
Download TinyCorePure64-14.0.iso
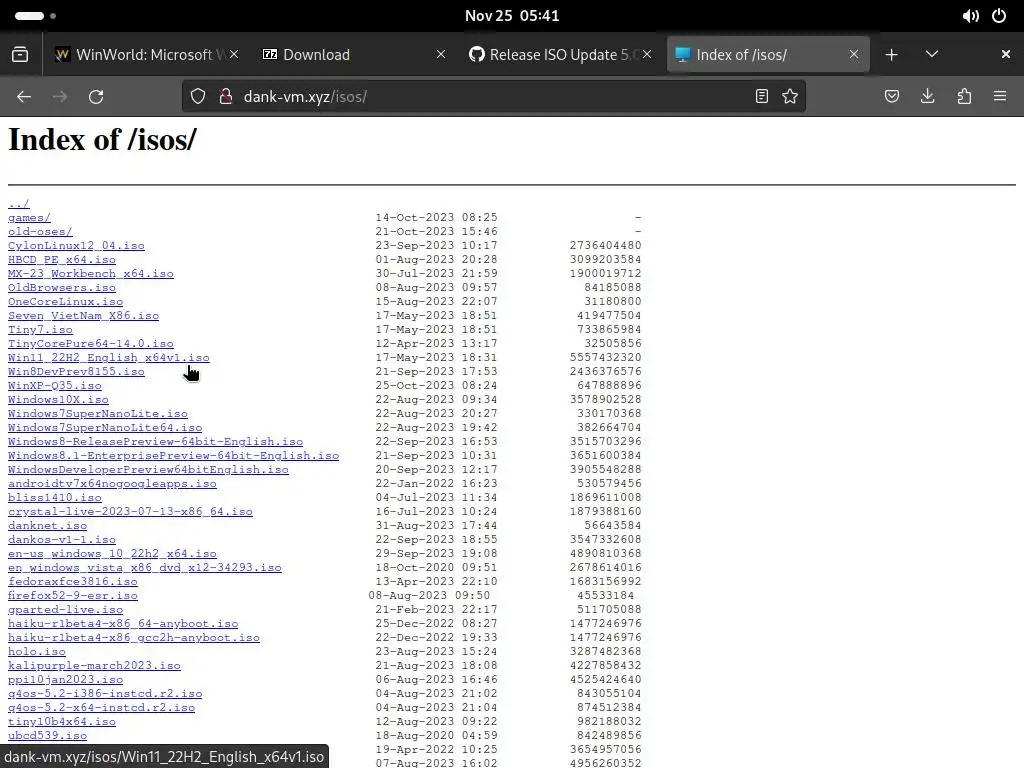coord(91,344)
